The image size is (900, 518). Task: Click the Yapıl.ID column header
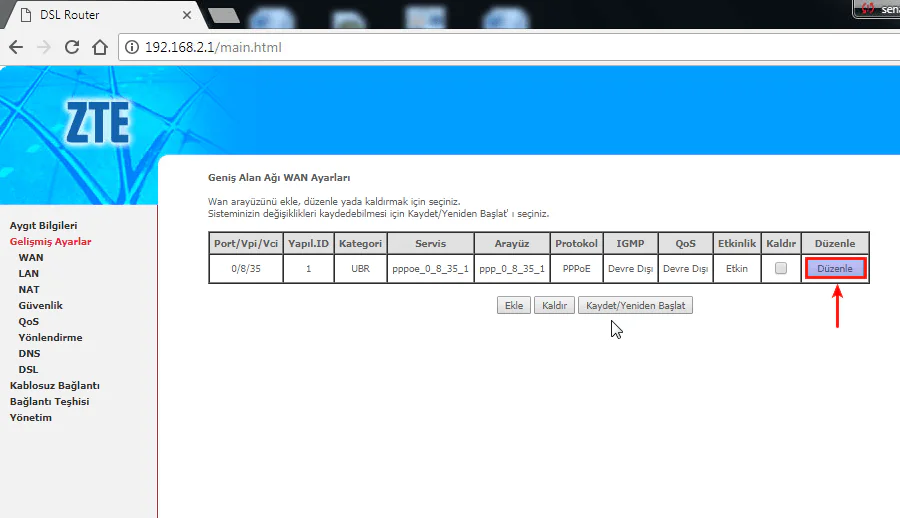(x=308, y=243)
